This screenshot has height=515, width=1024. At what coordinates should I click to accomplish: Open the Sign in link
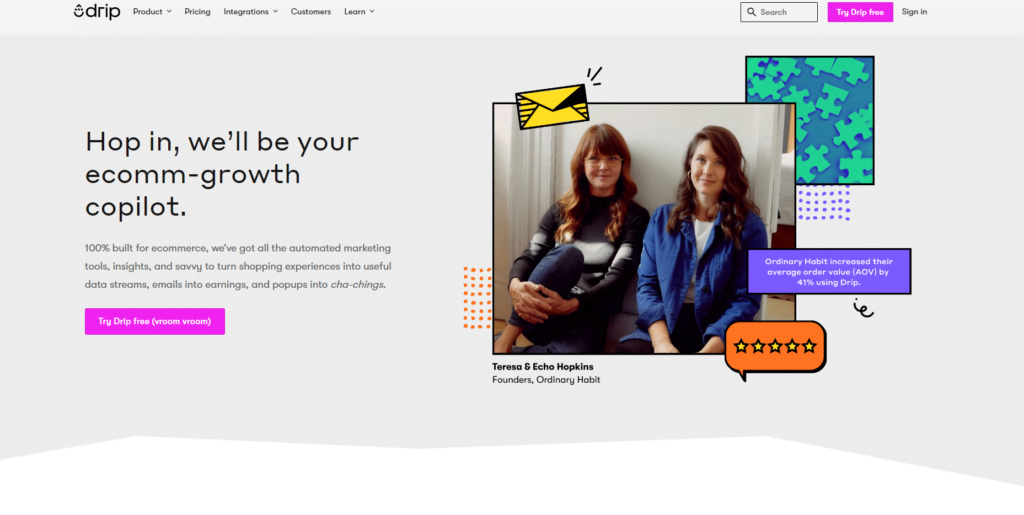click(914, 12)
